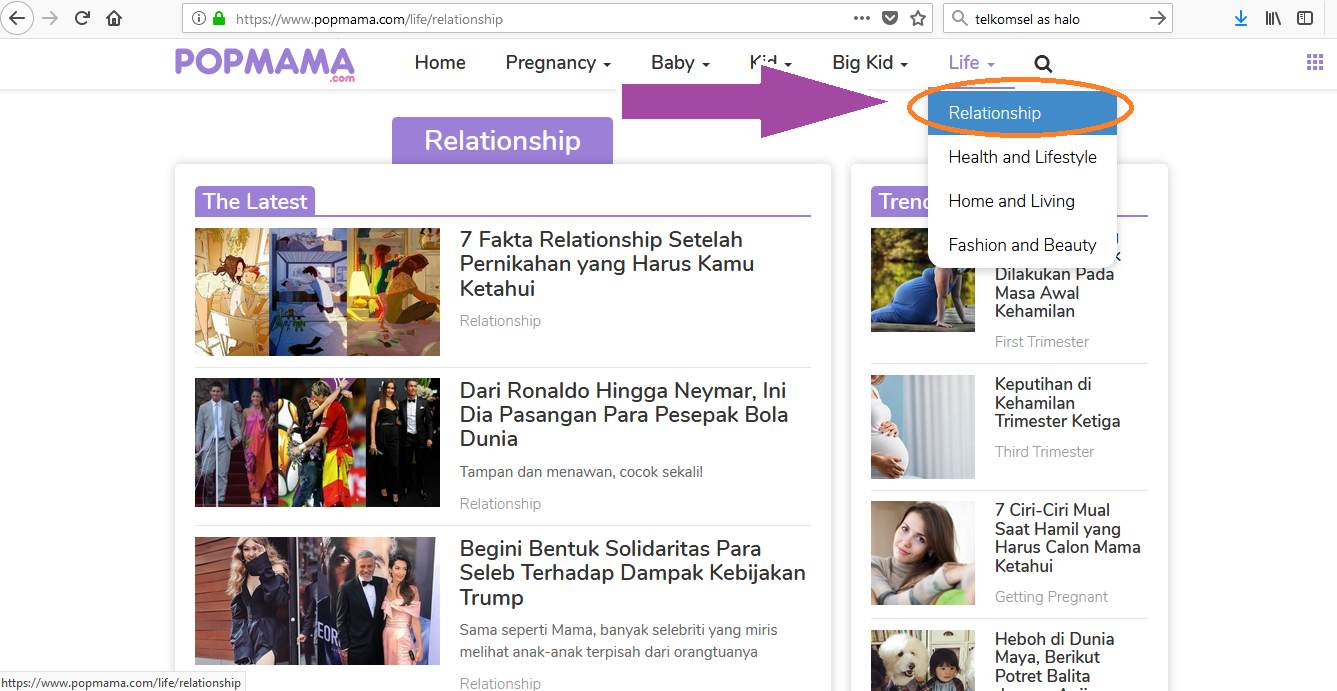
Task: Click the browser search box field
Action: coord(1058,18)
